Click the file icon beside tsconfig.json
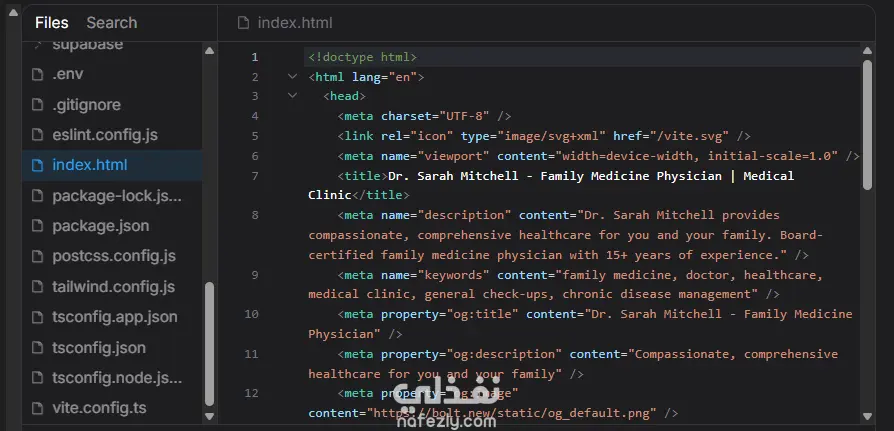Screen dimensions: 894x431 (x=38, y=348)
